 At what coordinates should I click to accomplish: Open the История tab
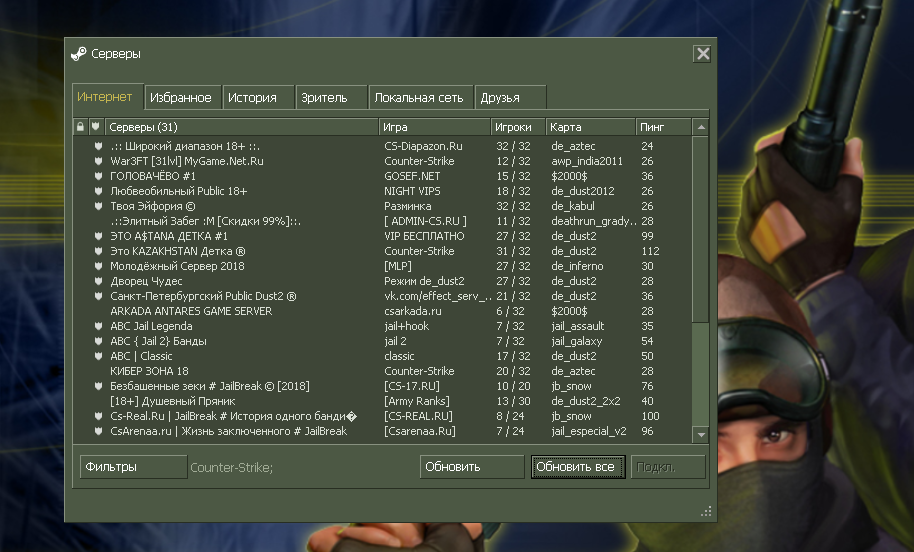point(258,97)
